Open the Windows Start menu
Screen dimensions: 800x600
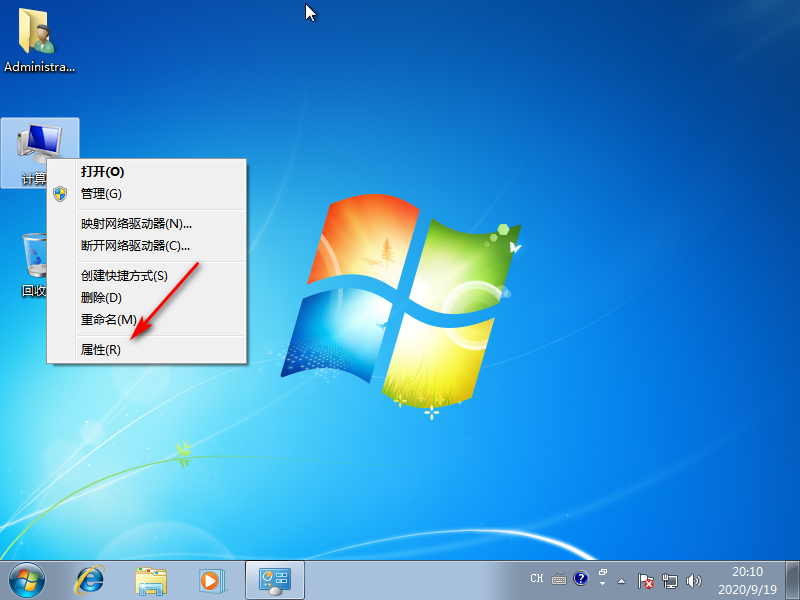(x=27, y=579)
